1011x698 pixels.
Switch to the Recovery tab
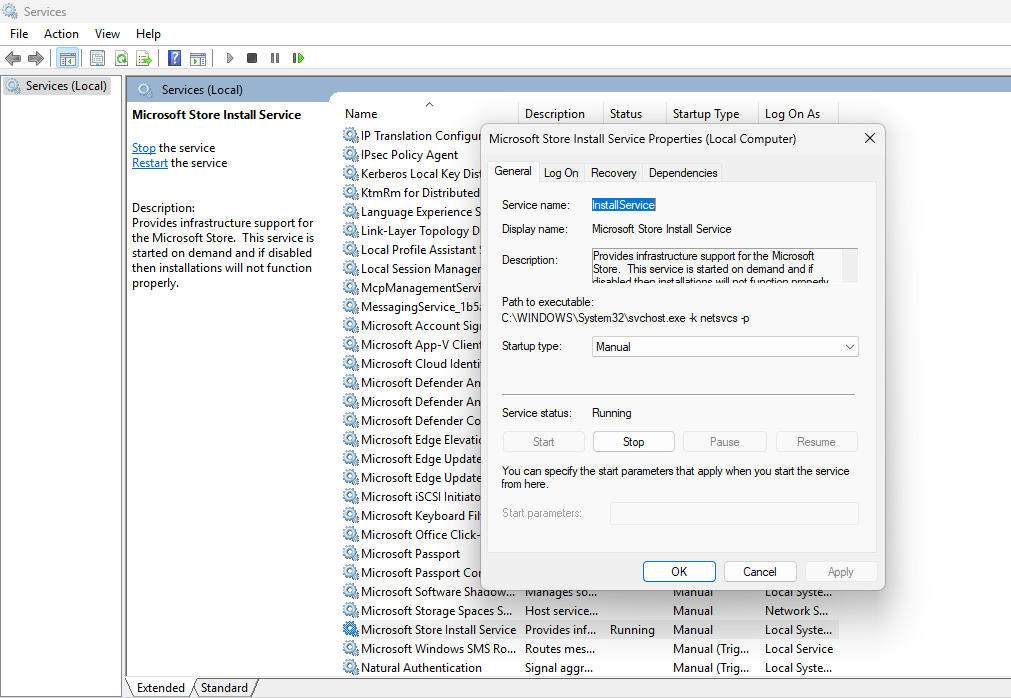pyautogui.click(x=613, y=173)
